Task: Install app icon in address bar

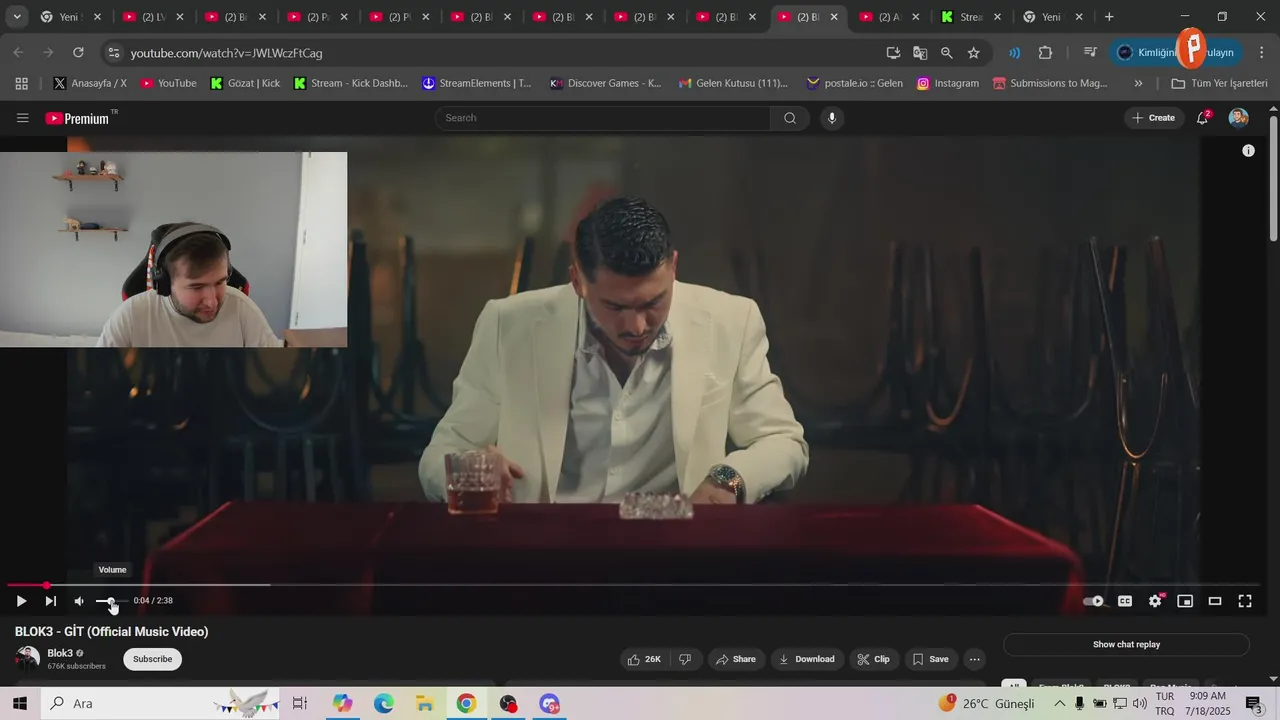Action: click(893, 53)
